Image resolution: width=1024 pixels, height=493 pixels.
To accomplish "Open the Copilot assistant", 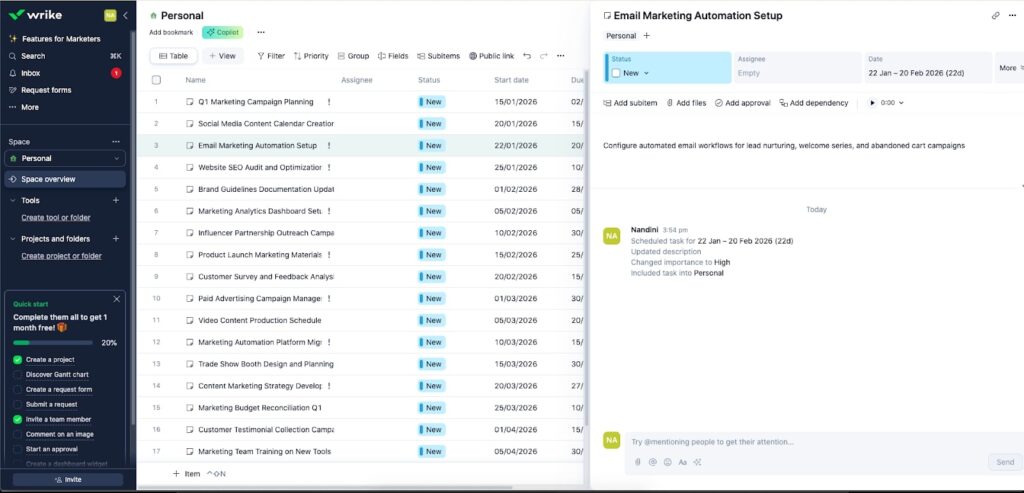I will [x=223, y=33].
